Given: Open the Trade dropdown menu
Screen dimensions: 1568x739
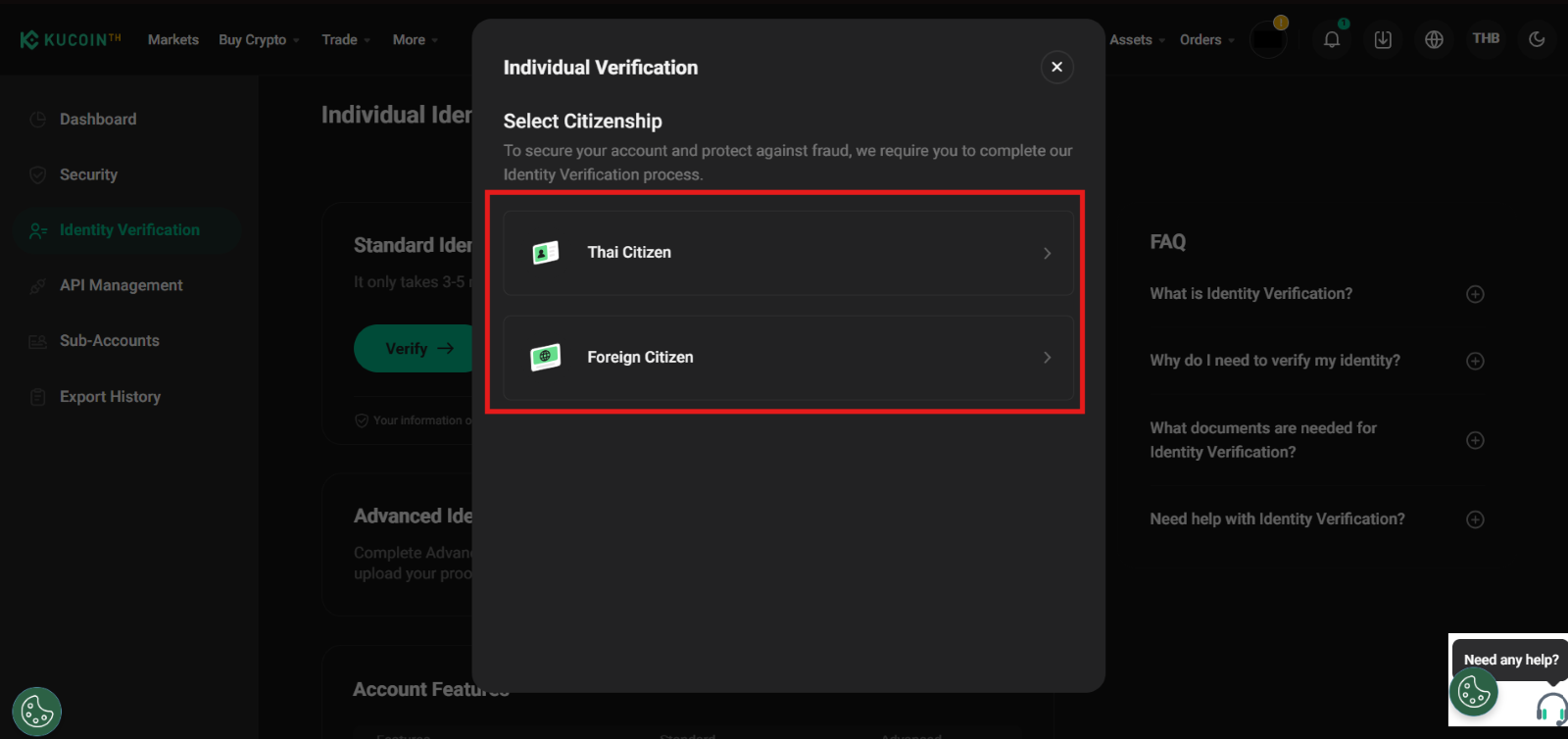Looking at the screenshot, I should [x=345, y=40].
